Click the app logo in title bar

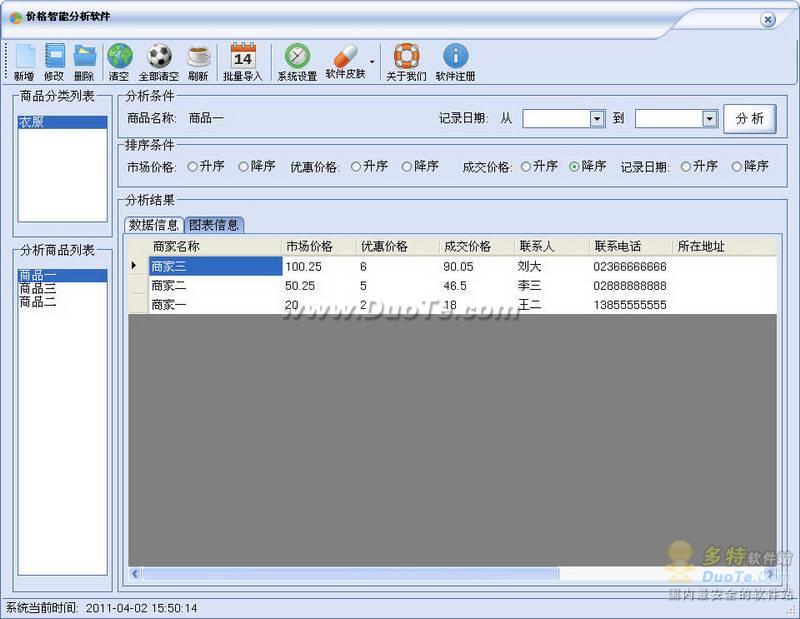(16, 18)
